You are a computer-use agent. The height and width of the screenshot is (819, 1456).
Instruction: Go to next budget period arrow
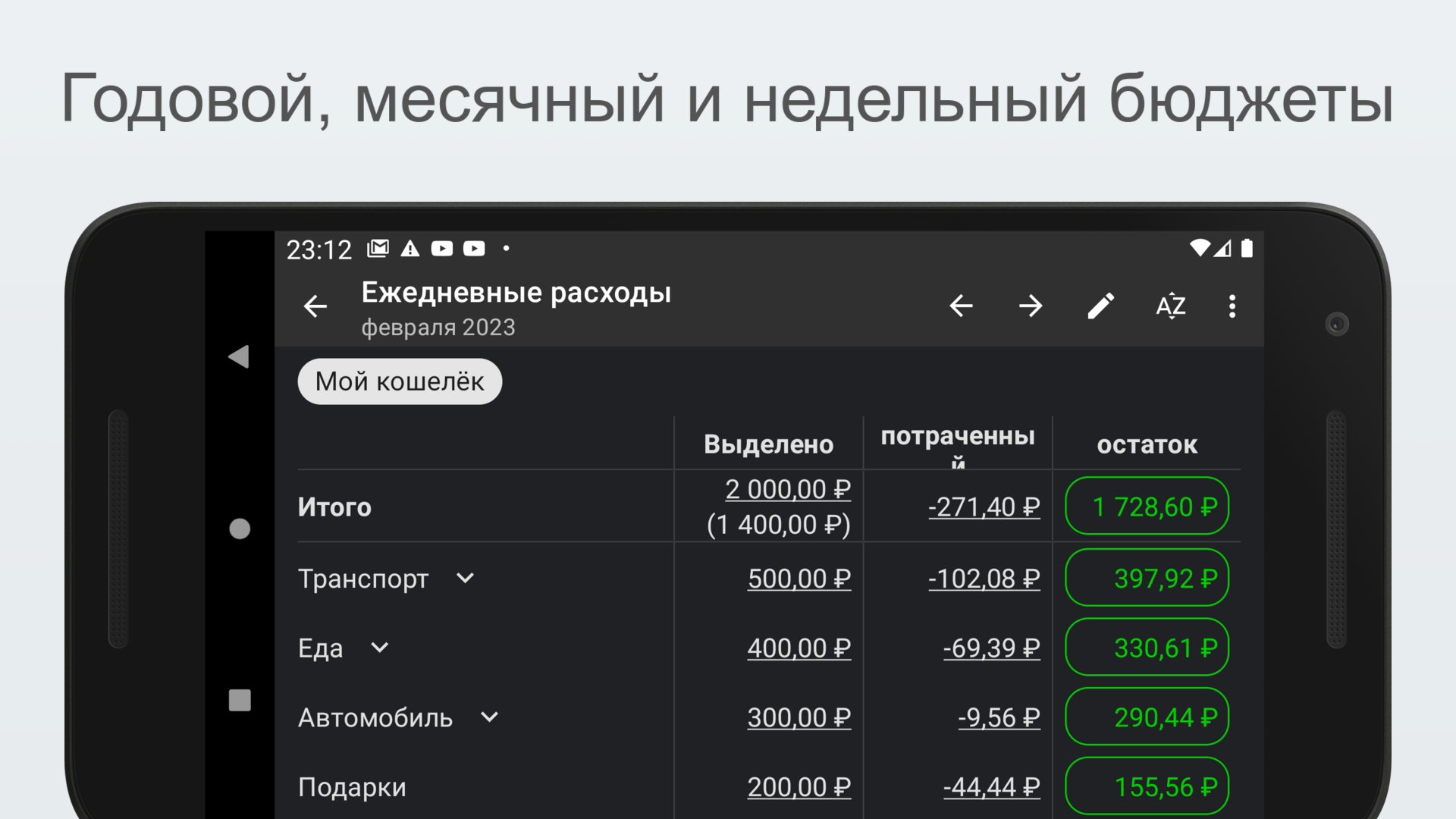1031,306
